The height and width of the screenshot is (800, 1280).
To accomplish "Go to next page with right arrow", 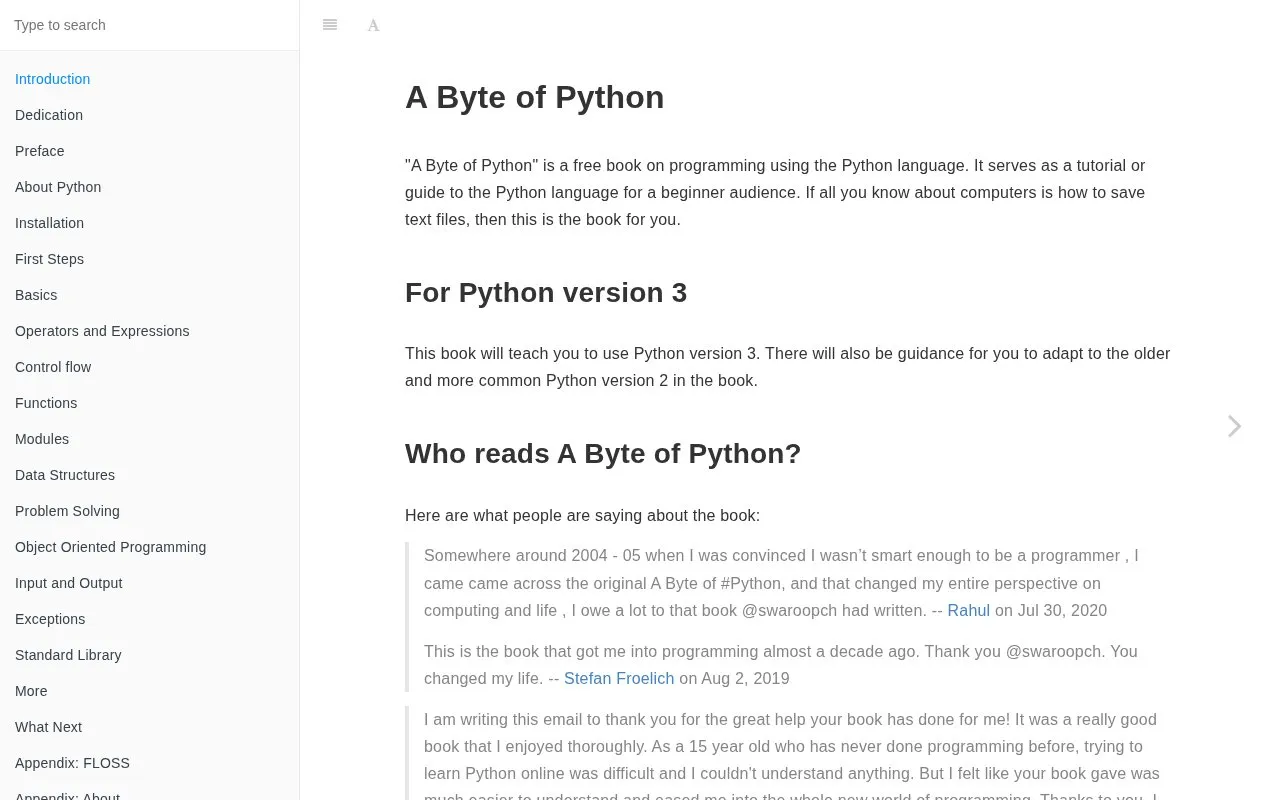I will (1235, 427).
